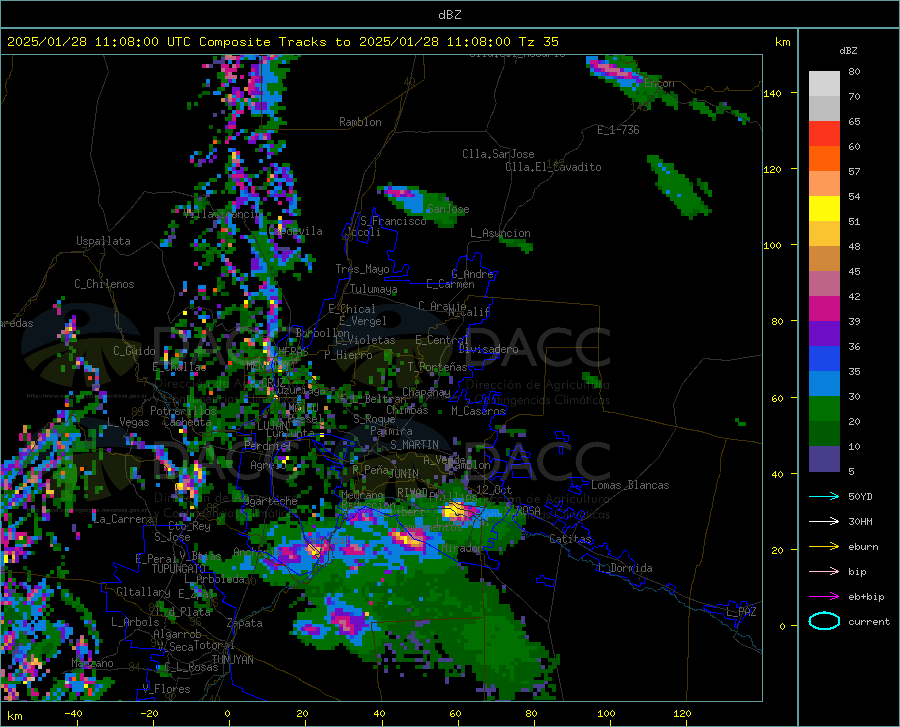
Task: Click the 'Tres_Mayo' place label
Action: coord(362,269)
